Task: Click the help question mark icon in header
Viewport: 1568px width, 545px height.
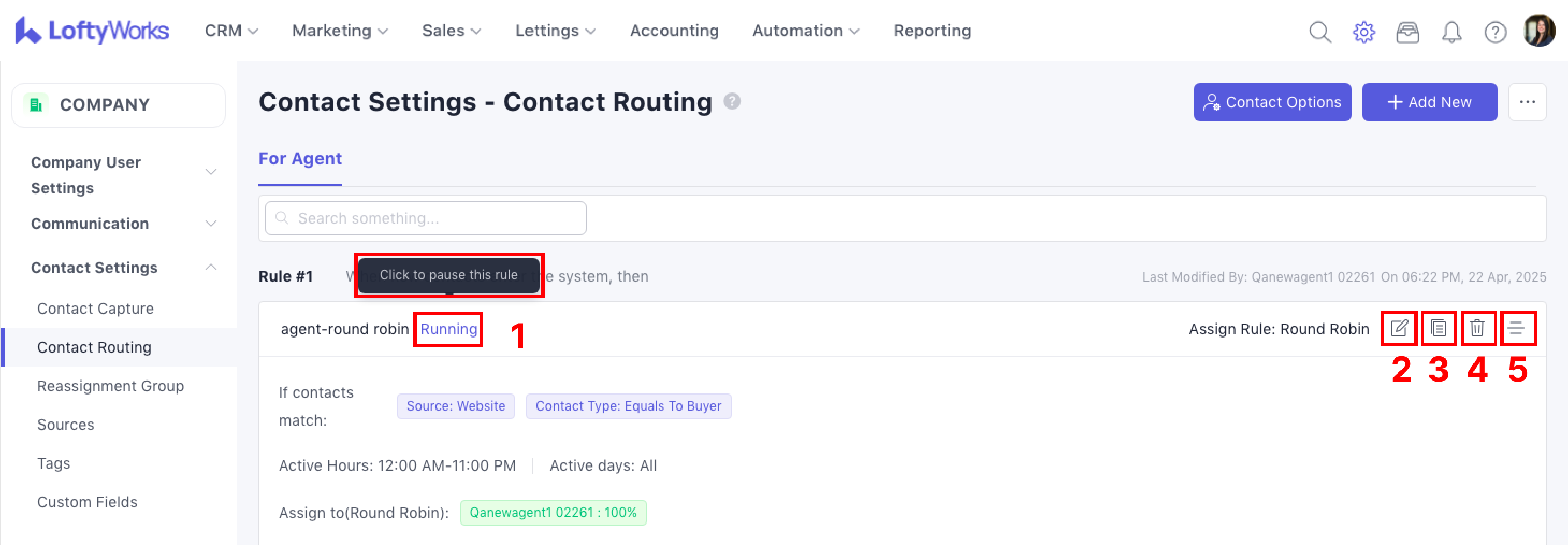Action: (1495, 32)
